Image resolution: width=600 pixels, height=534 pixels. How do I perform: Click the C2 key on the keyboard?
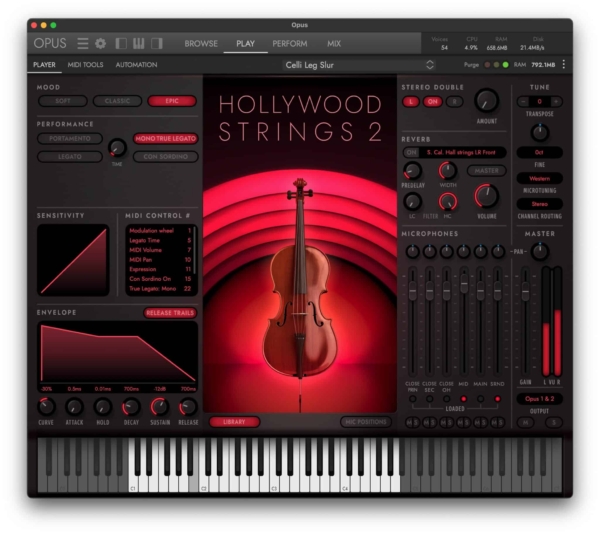(203, 484)
